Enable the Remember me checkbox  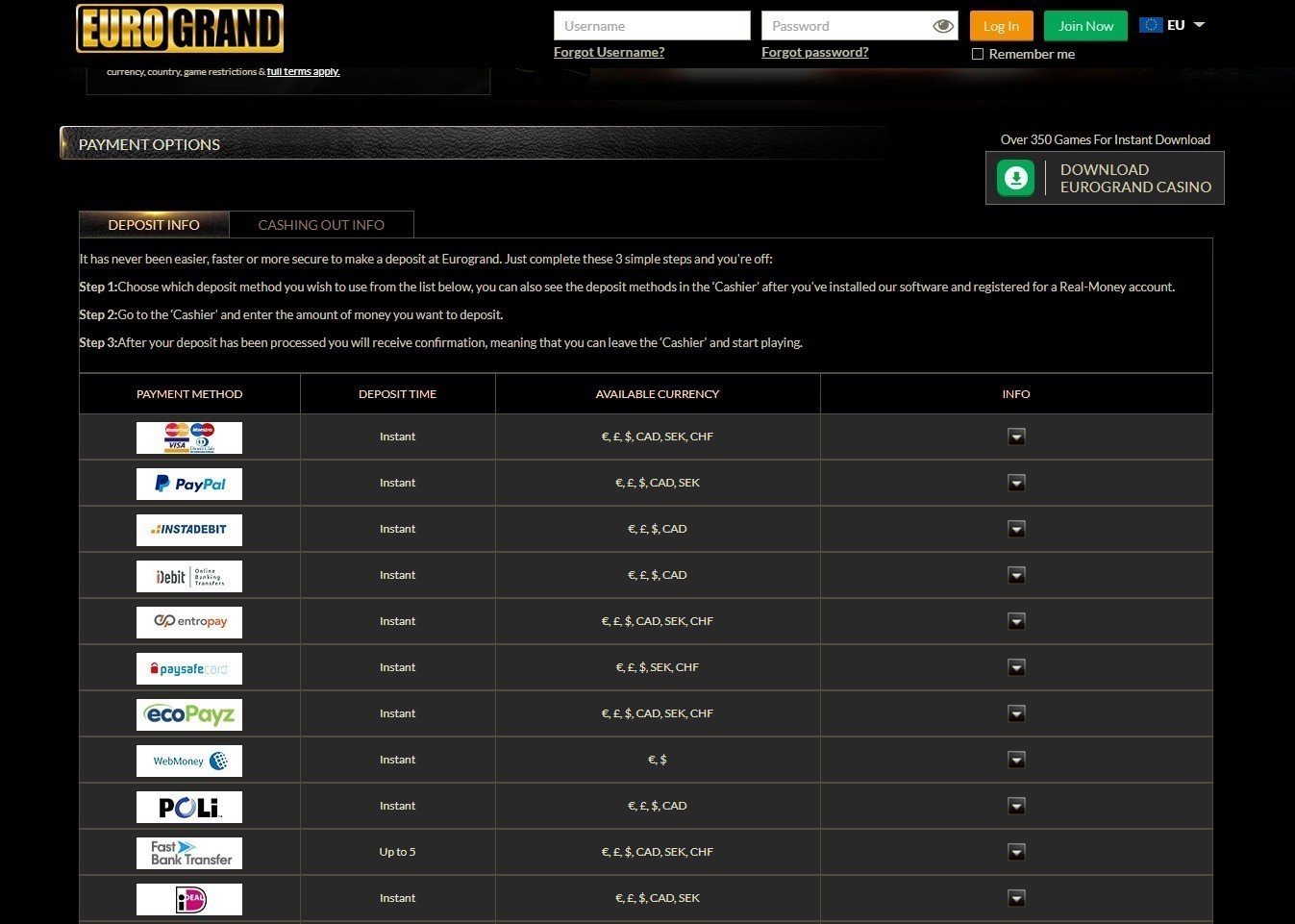pos(978,54)
